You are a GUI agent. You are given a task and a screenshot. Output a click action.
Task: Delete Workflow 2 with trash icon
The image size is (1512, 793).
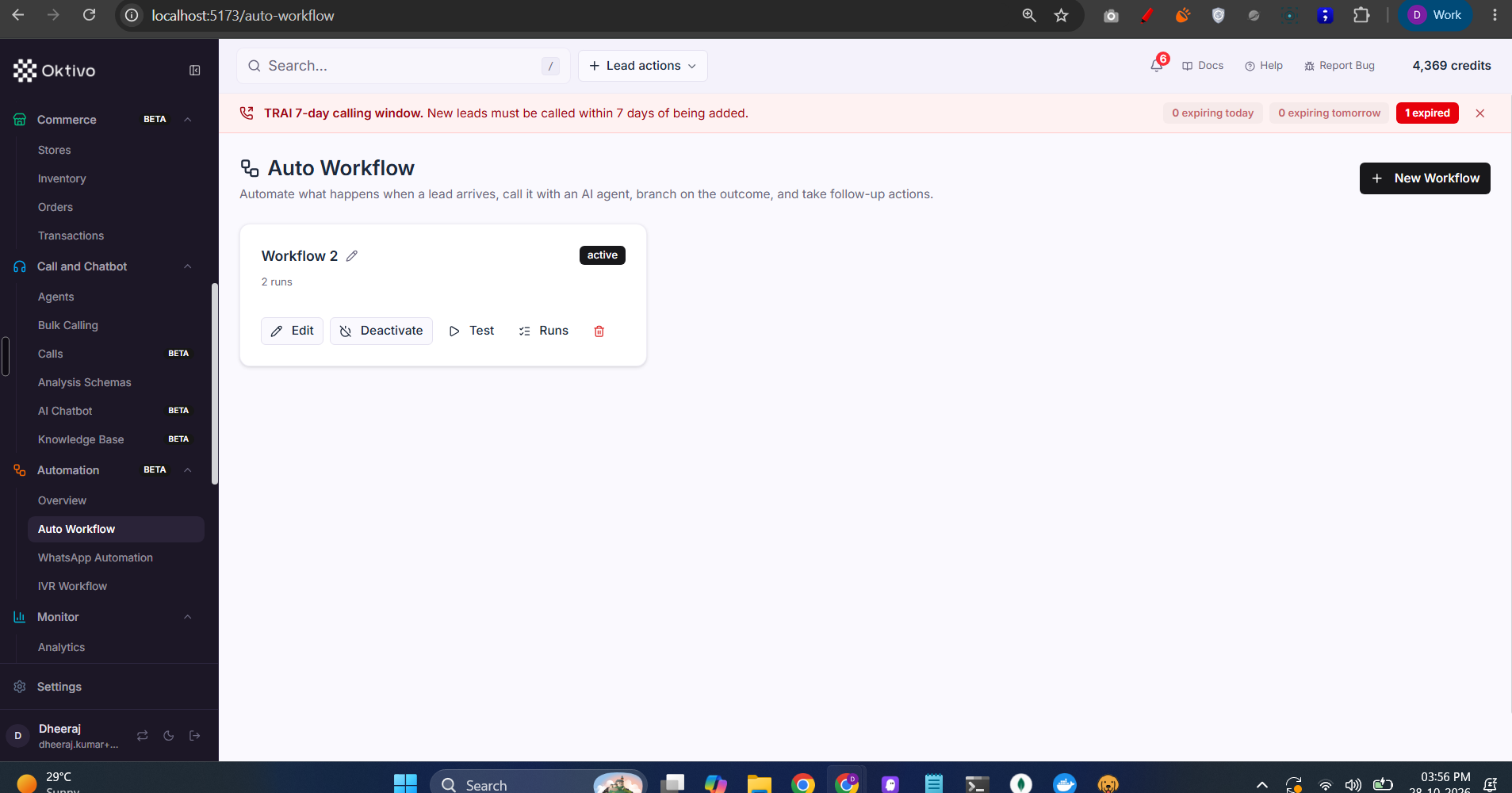click(x=599, y=331)
